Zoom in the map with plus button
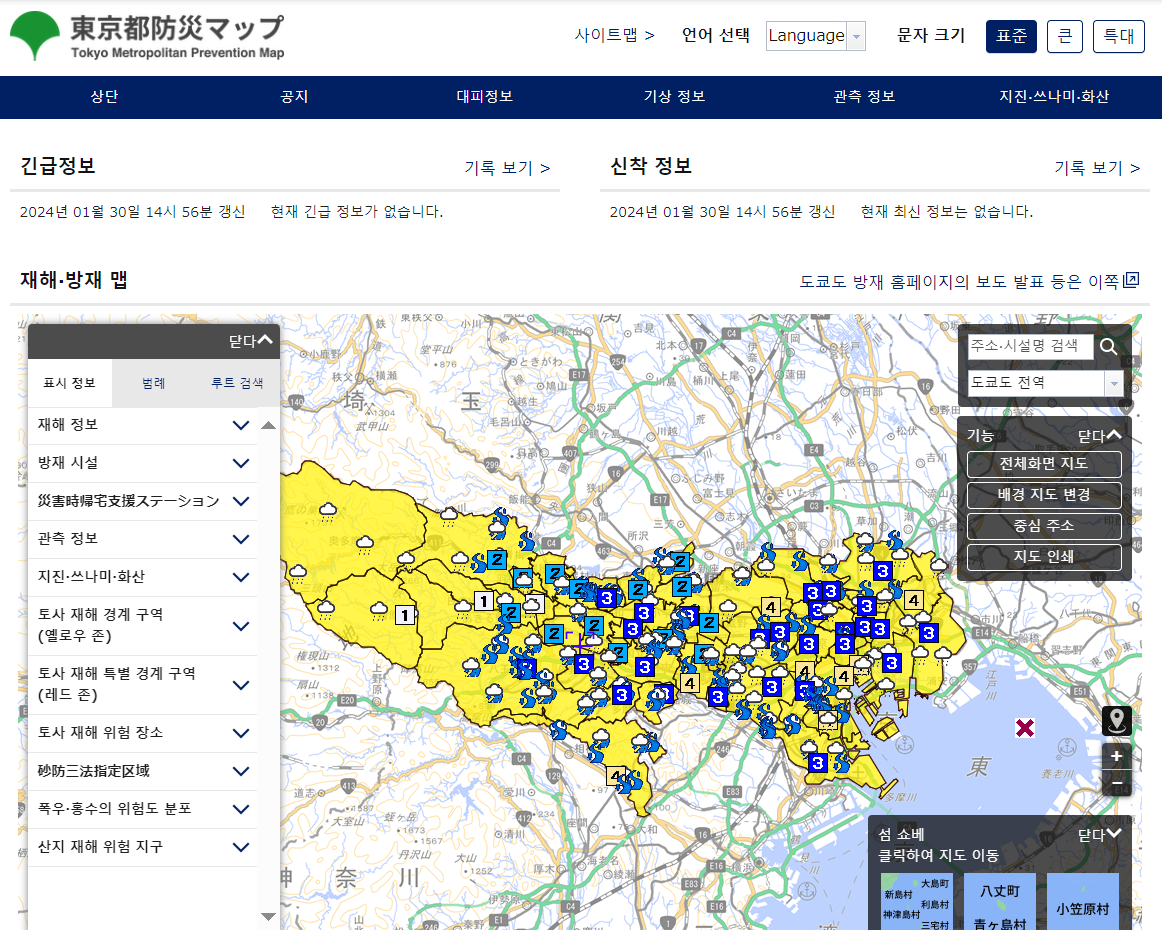 click(1117, 757)
